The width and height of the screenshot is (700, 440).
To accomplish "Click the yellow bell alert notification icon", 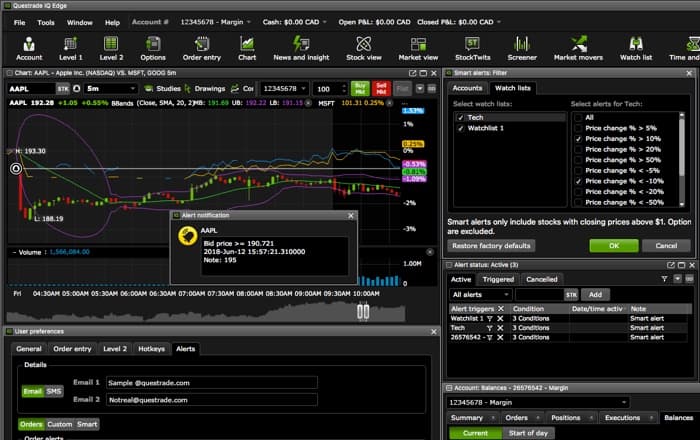I will pos(188,236).
